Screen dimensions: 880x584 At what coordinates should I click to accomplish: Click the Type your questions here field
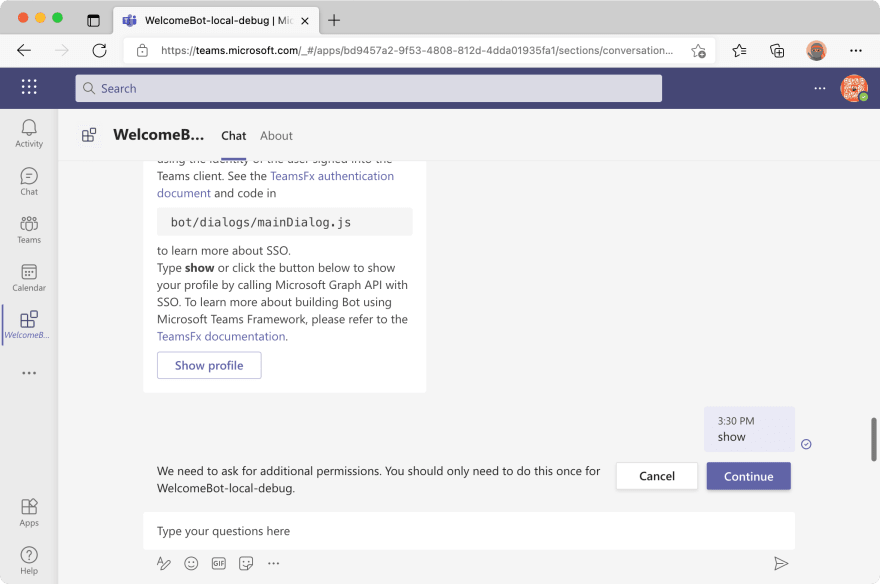point(469,531)
